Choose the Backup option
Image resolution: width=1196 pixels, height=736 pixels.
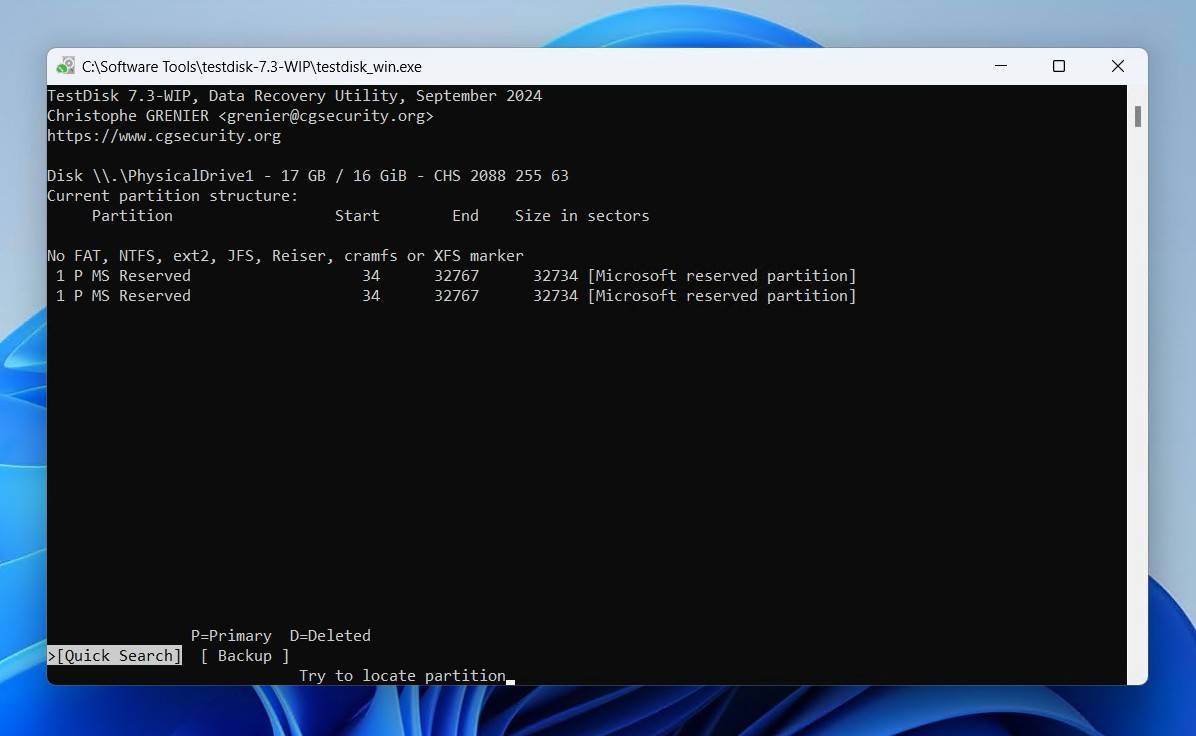point(245,655)
